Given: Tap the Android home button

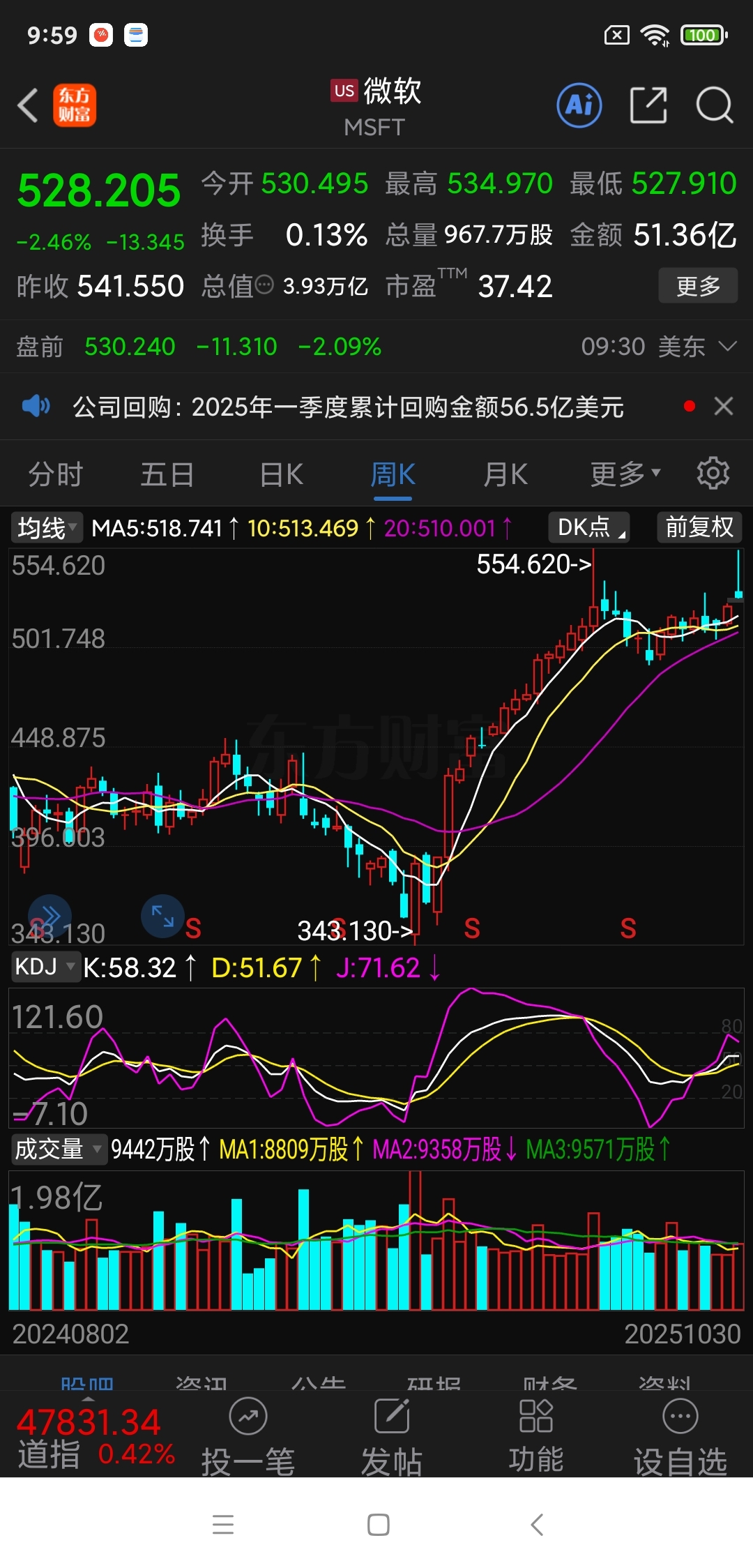Looking at the screenshot, I should (378, 1525).
